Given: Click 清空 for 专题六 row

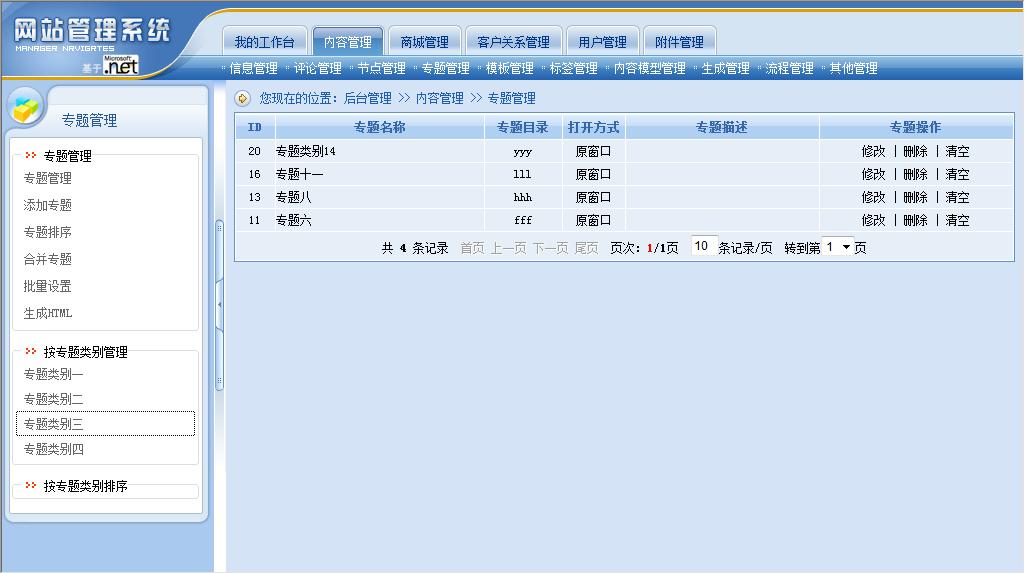Looking at the screenshot, I should point(957,220).
